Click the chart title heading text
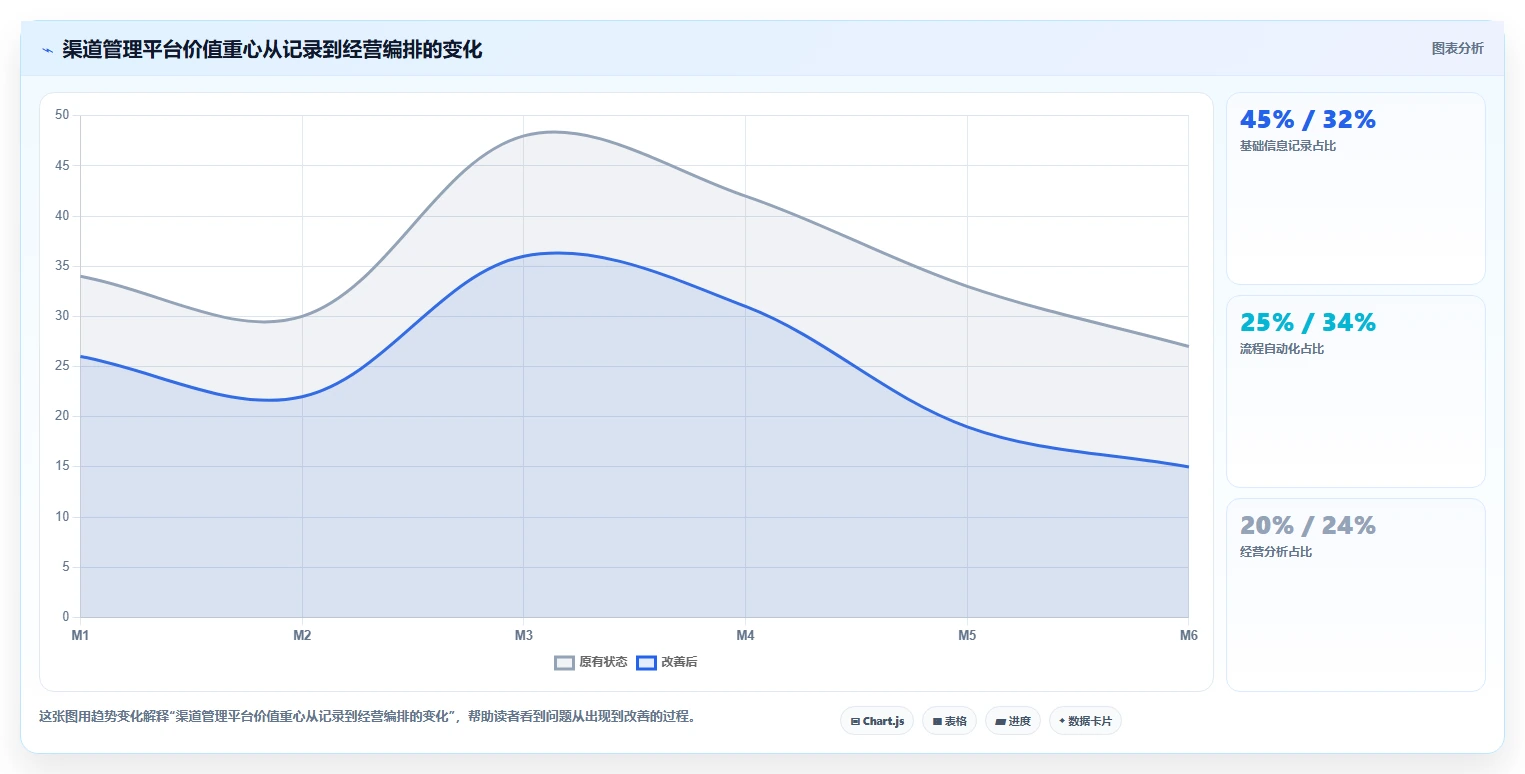This screenshot has height=774, width=1525. tap(272, 50)
